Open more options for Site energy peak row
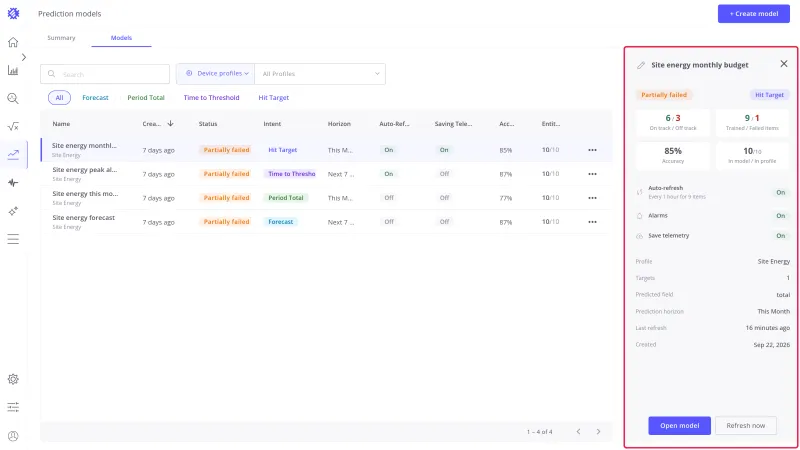The image size is (800, 450). click(592, 174)
